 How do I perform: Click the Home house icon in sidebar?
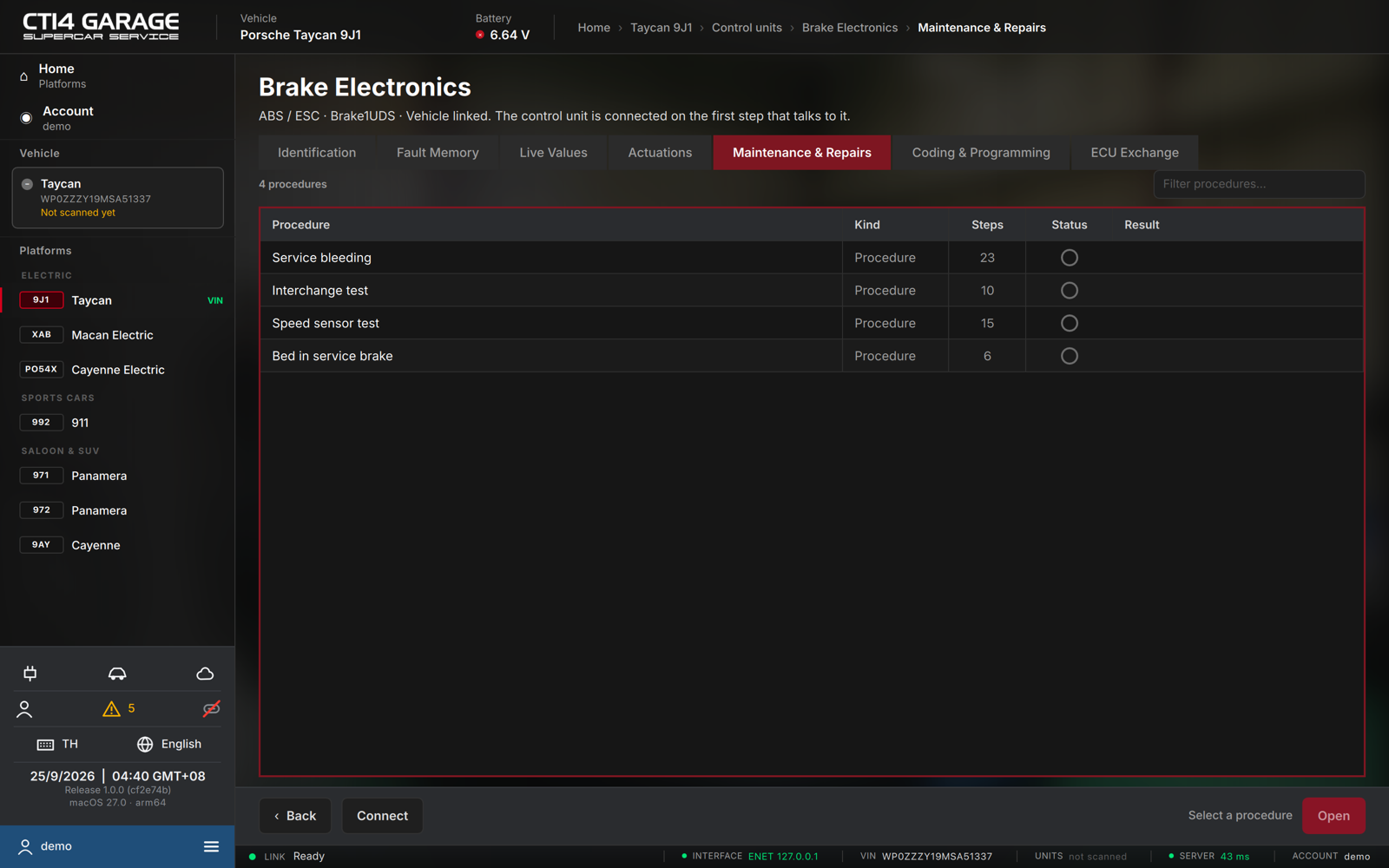coord(24,76)
